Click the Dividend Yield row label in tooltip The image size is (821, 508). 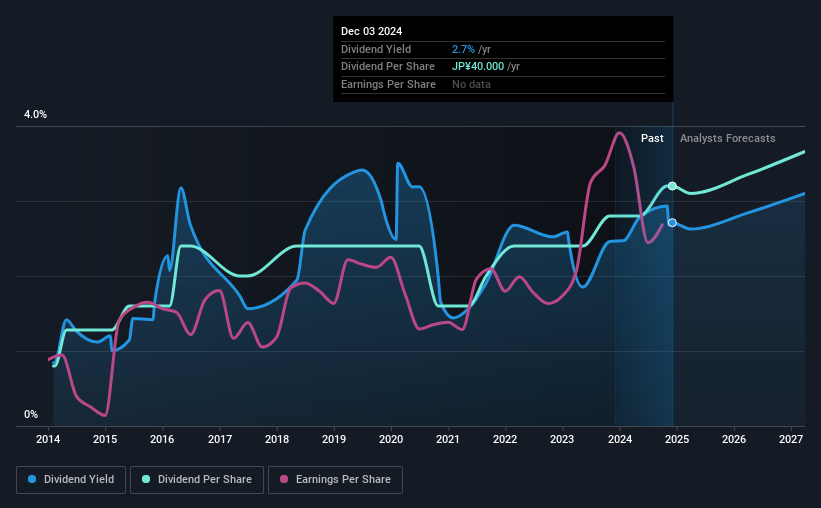[x=376, y=49]
